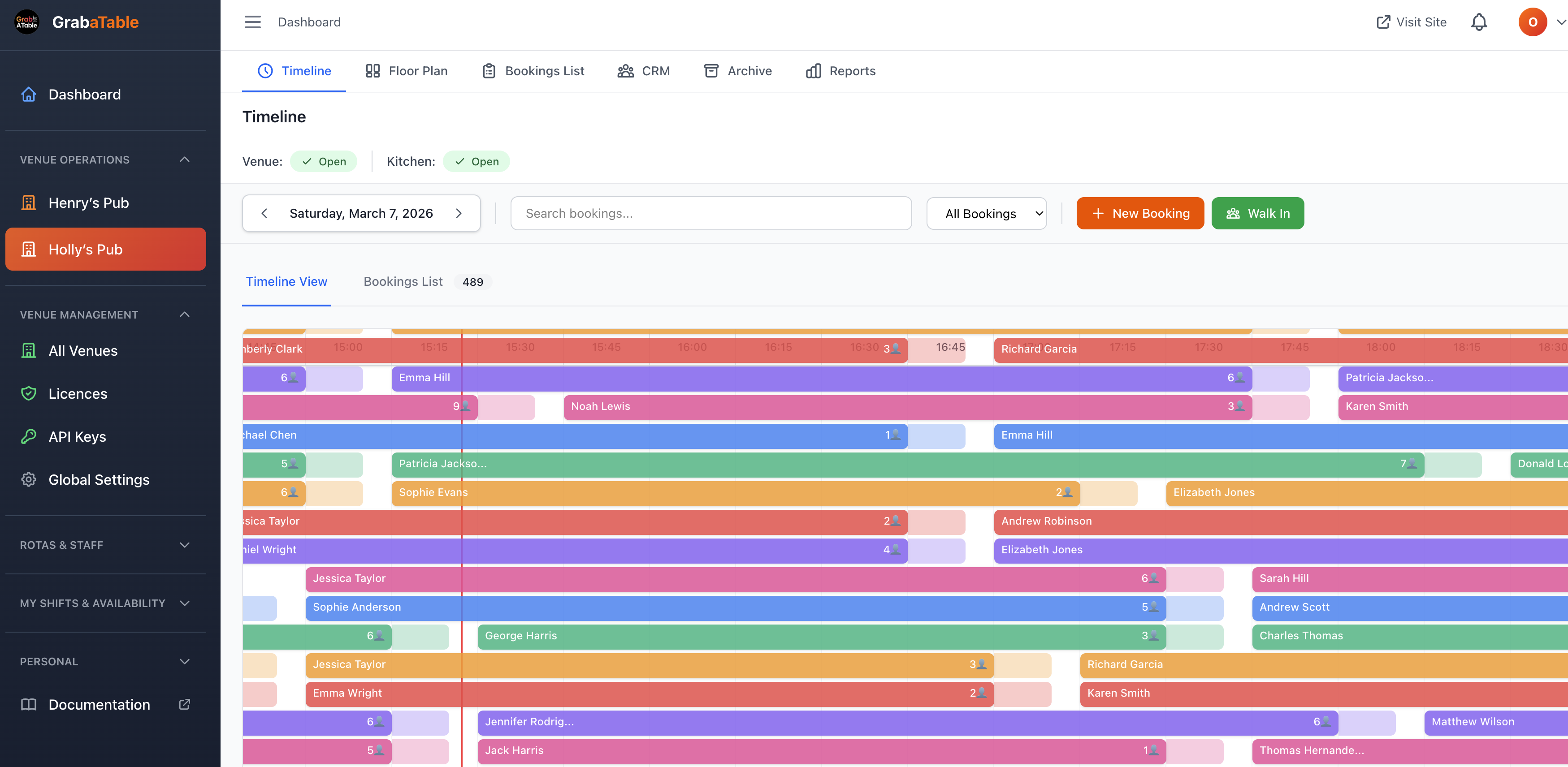
Task: Open the Archive section
Action: point(711,70)
